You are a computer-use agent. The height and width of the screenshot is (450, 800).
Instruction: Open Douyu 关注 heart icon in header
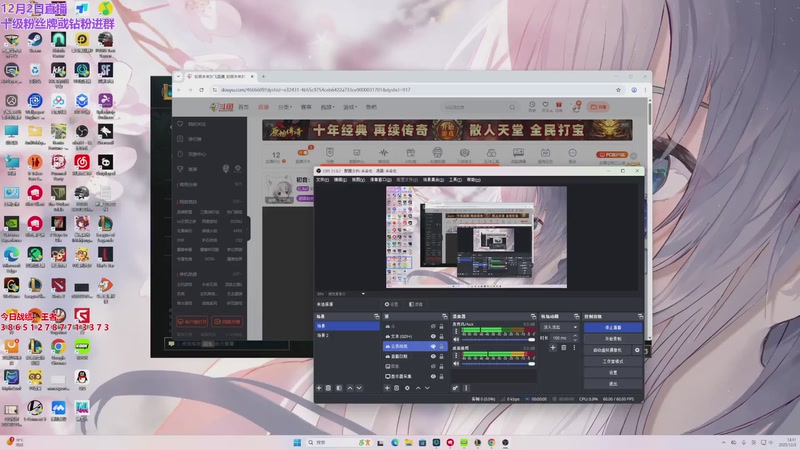pyautogui.click(x=545, y=106)
